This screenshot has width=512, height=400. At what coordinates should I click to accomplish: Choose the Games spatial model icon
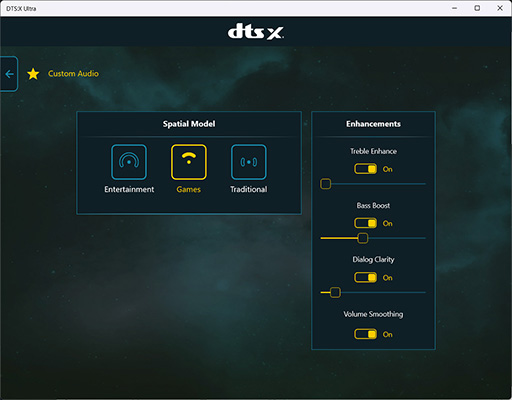pyautogui.click(x=189, y=162)
